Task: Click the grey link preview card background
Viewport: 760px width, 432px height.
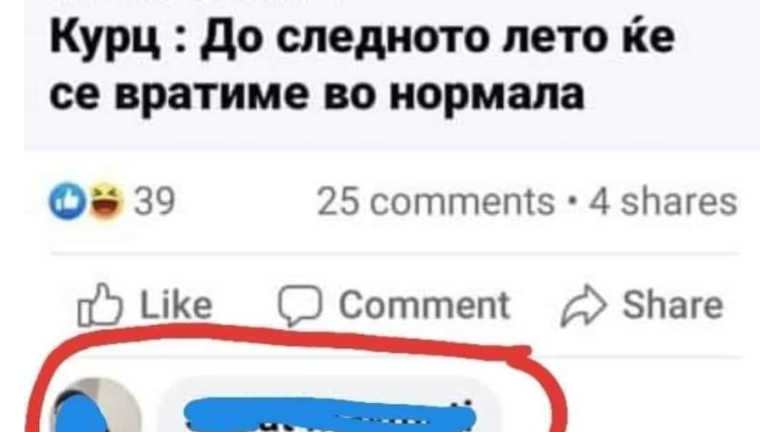Action: (x=392, y=75)
